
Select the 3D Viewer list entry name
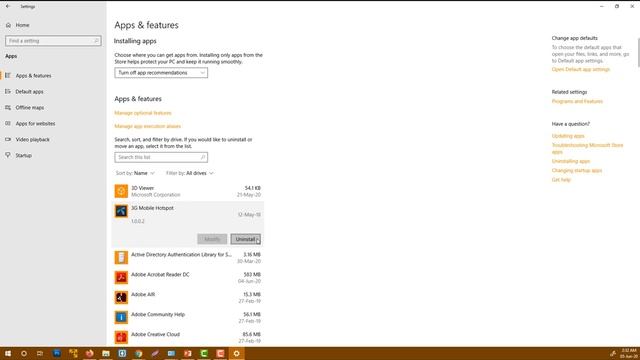pos(142,188)
